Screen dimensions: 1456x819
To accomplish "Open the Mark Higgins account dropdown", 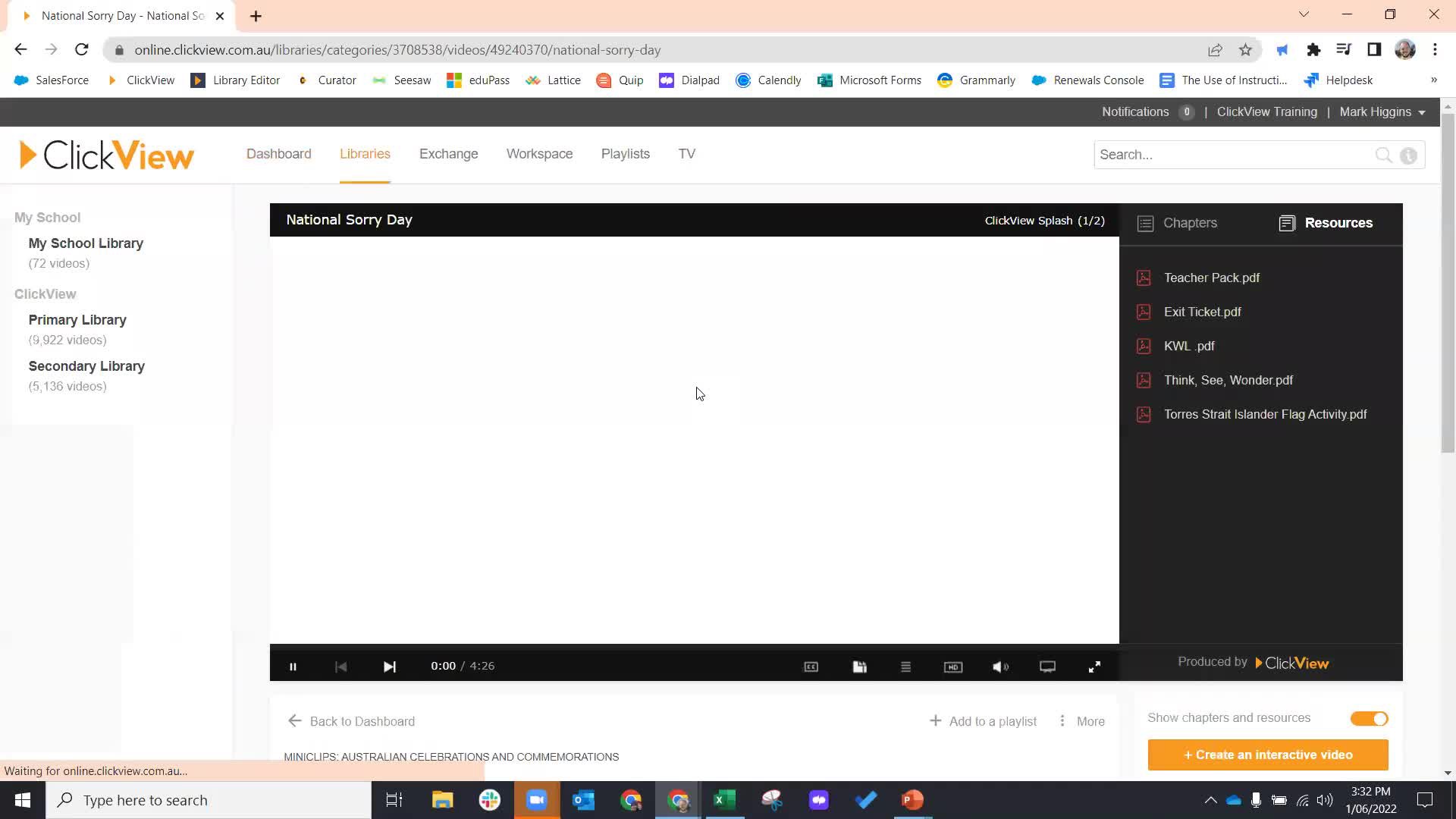I will 1382,111.
